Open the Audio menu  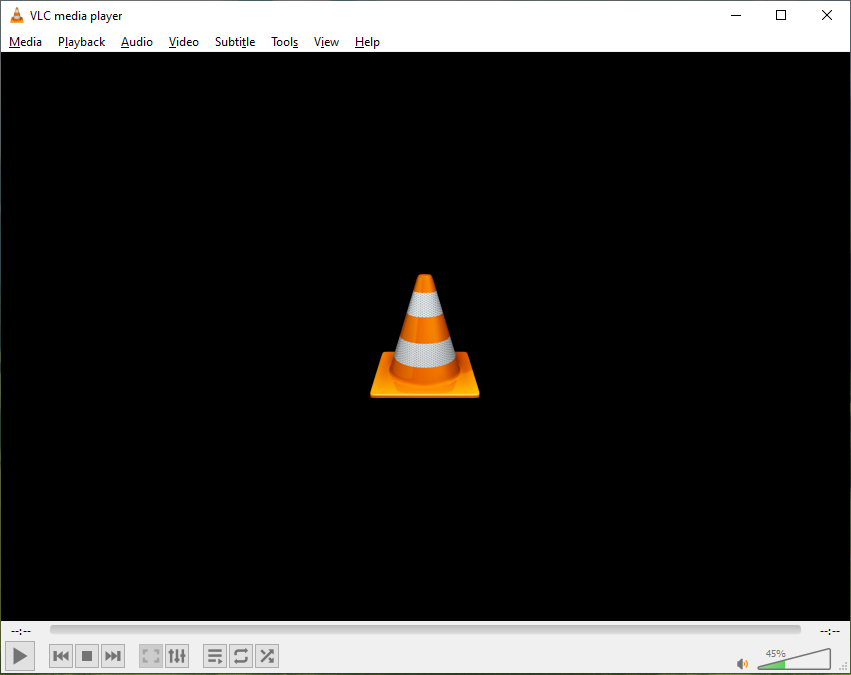point(137,42)
